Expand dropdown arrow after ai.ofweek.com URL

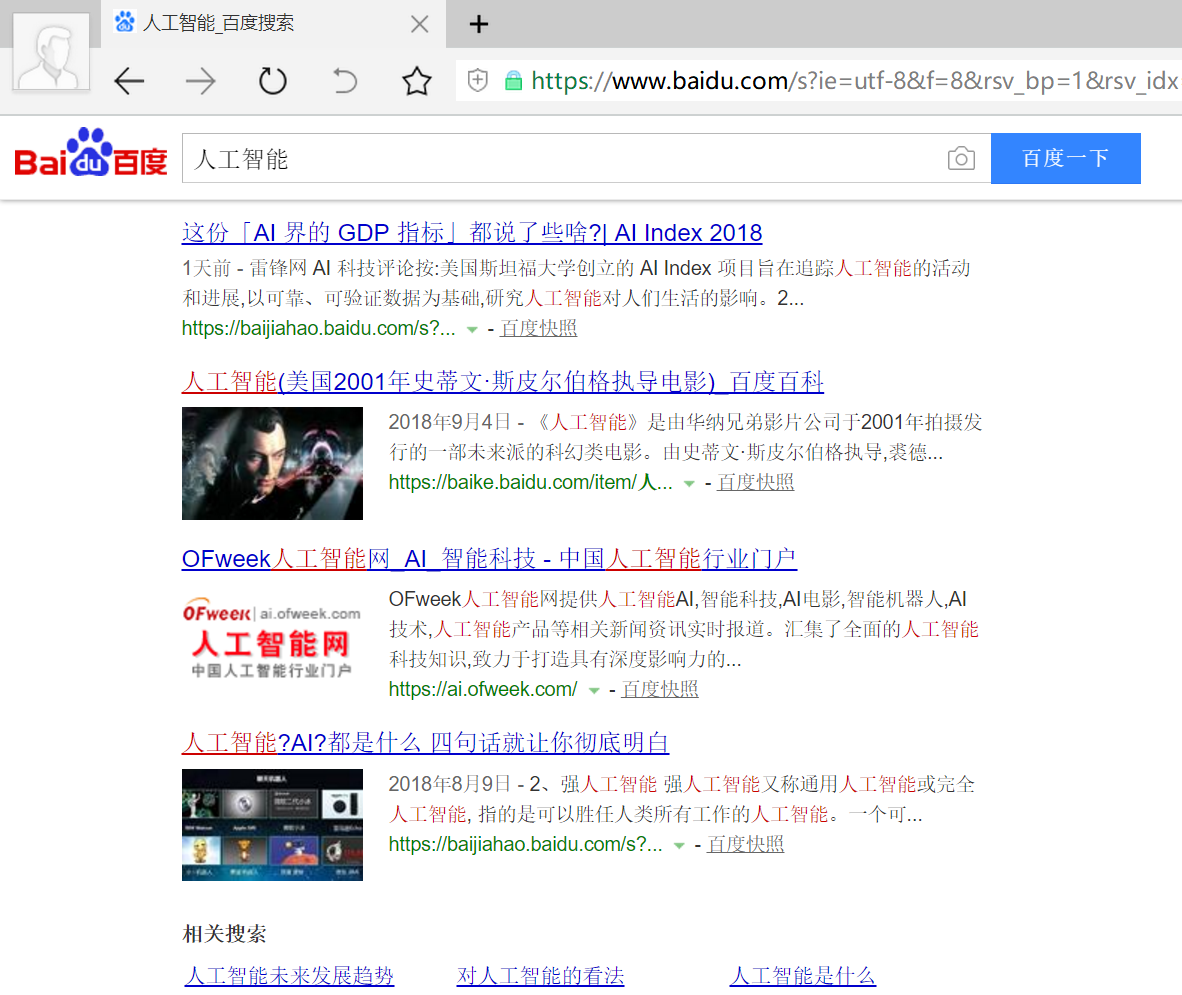pos(594,690)
